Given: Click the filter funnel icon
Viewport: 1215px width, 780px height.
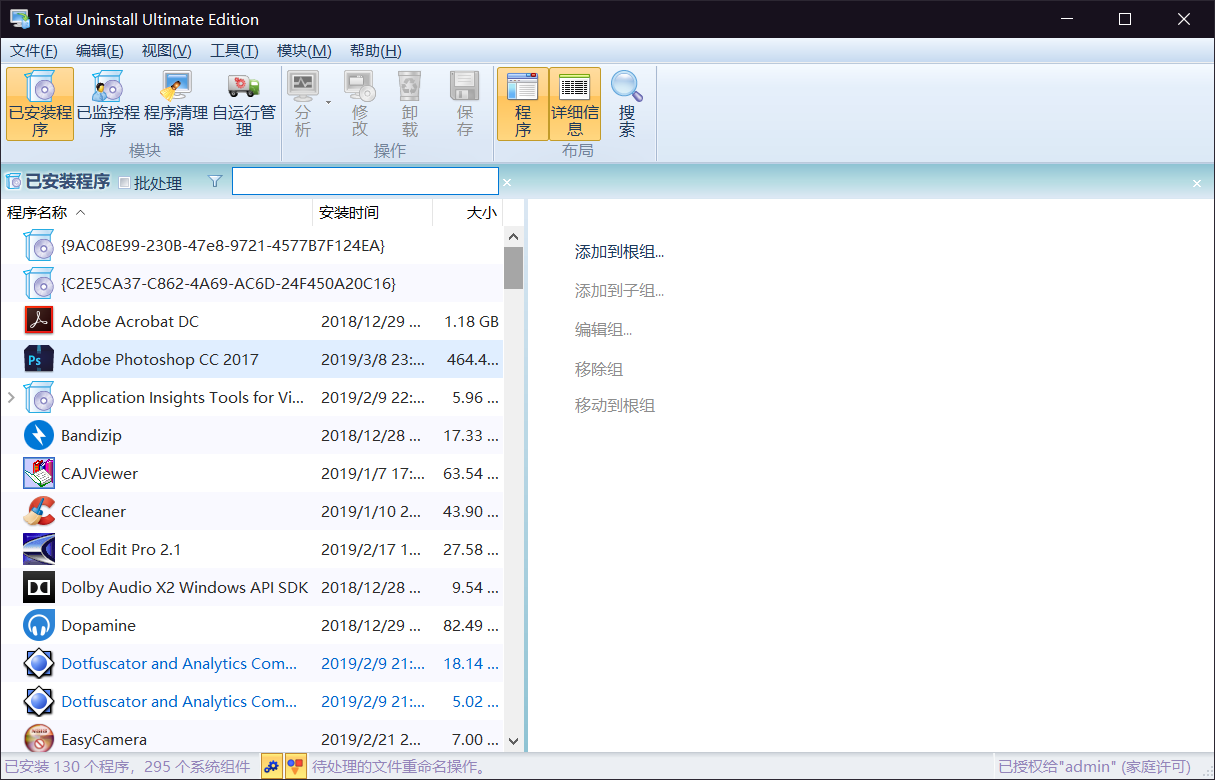Looking at the screenshot, I should [x=215, y=182].
